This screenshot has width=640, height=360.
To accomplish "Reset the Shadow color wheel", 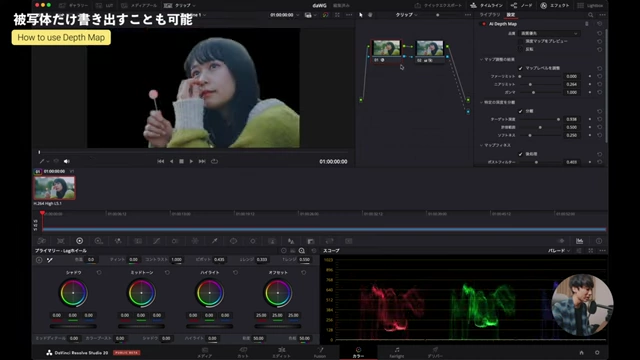I will (x=99, y=272).
